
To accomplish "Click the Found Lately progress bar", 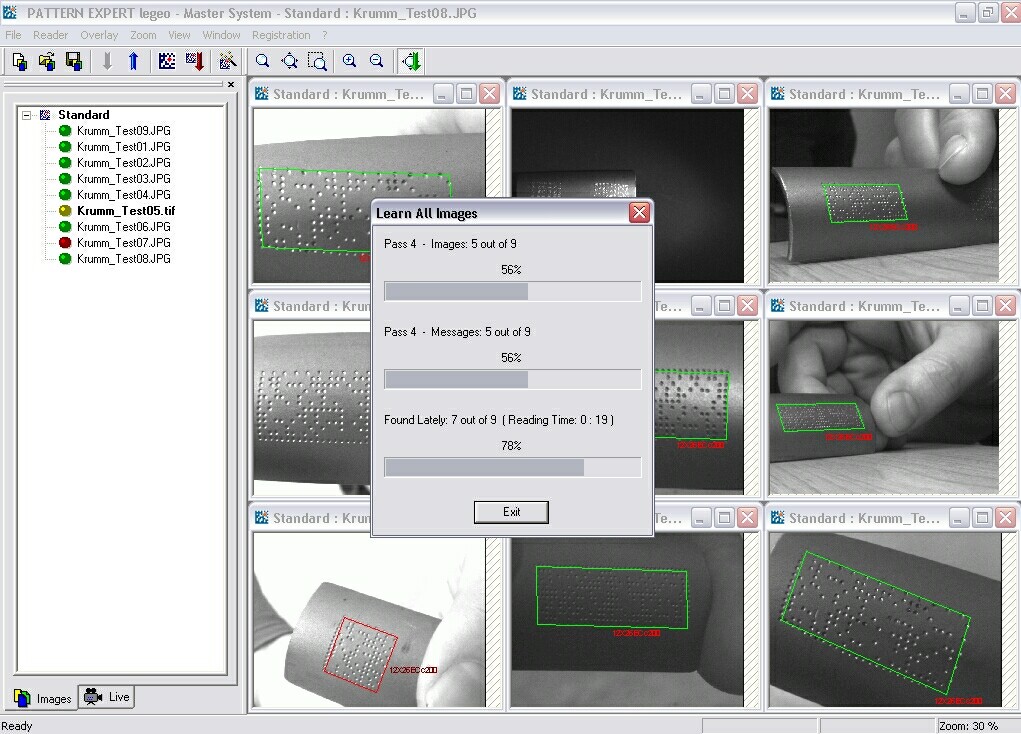I will point(512,467).
